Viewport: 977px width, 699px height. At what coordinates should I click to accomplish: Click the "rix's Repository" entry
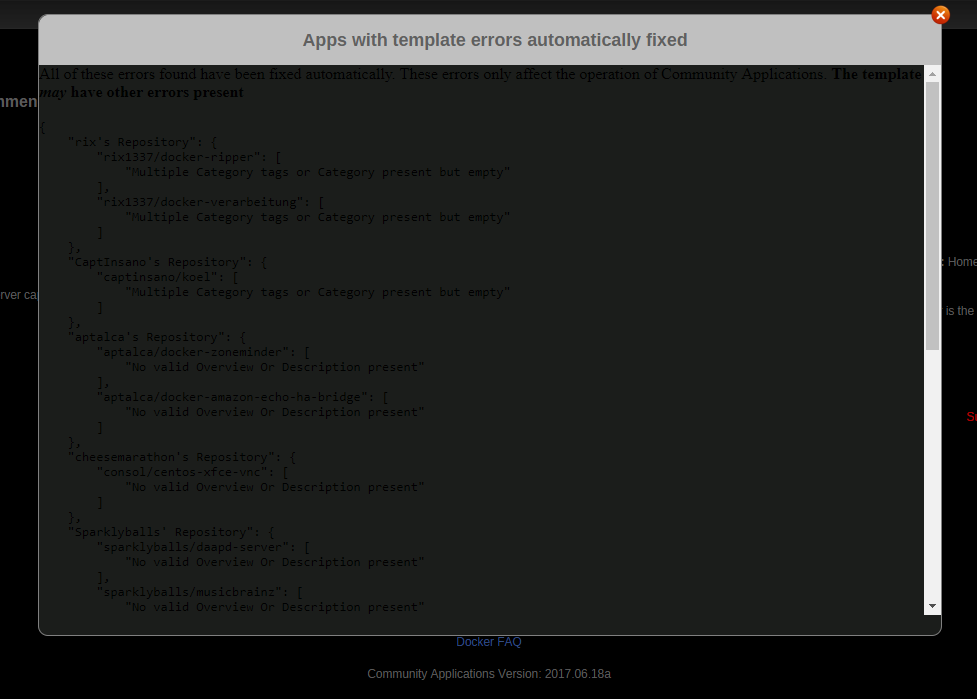(142, 142)
